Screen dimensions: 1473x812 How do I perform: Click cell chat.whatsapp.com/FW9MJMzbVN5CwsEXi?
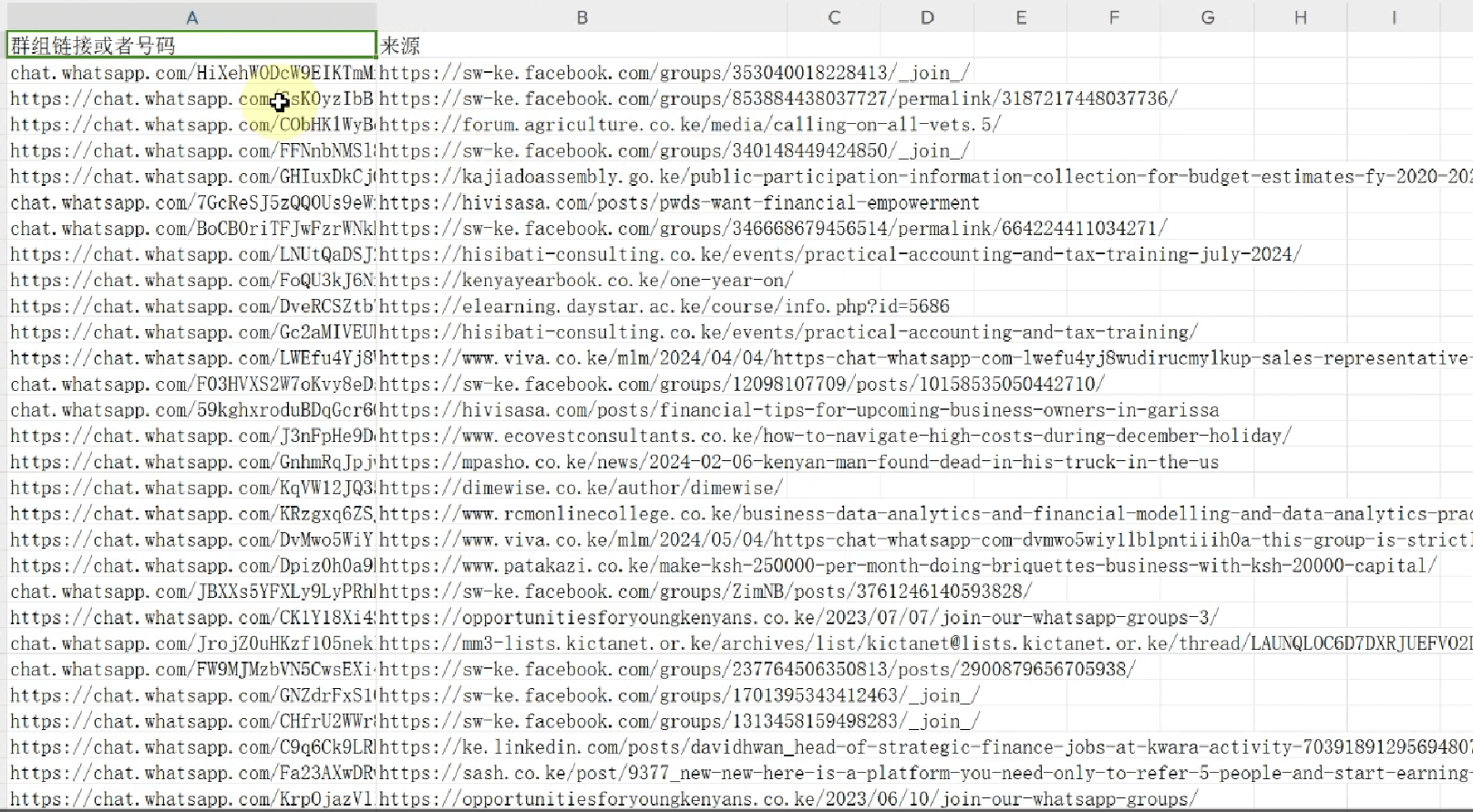(191, 669)
